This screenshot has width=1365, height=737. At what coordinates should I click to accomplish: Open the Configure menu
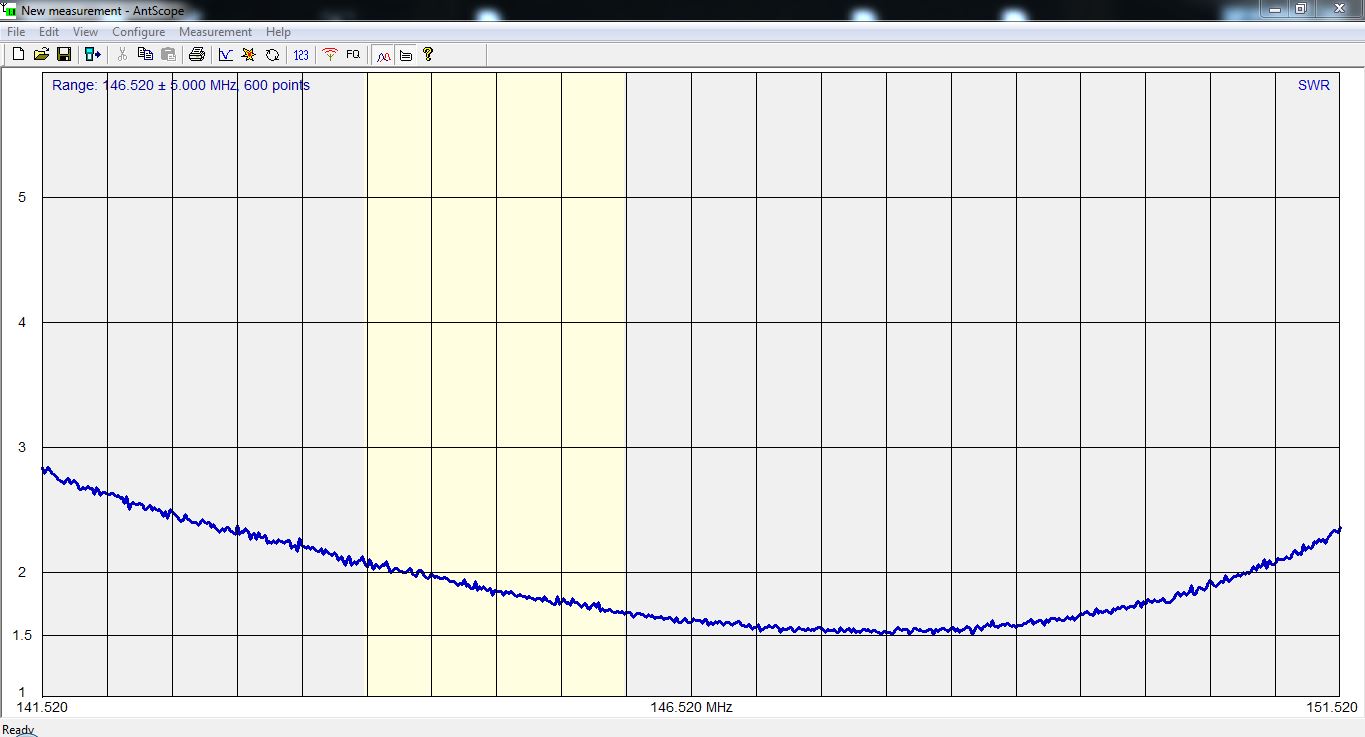coord(138,32)
